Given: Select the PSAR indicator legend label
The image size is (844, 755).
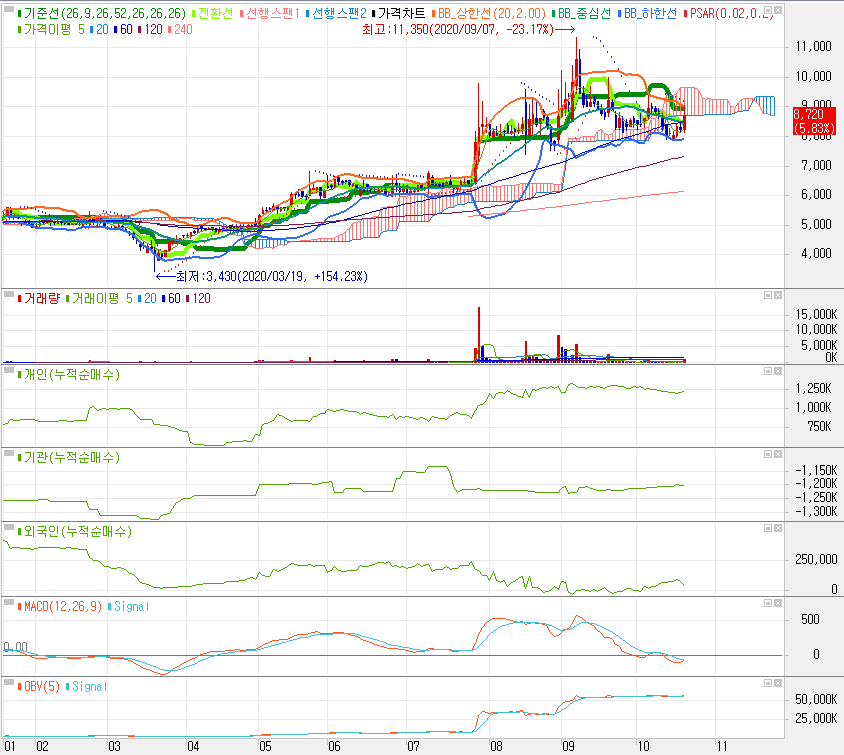Looking at the screenshot, I should (729, 13).
